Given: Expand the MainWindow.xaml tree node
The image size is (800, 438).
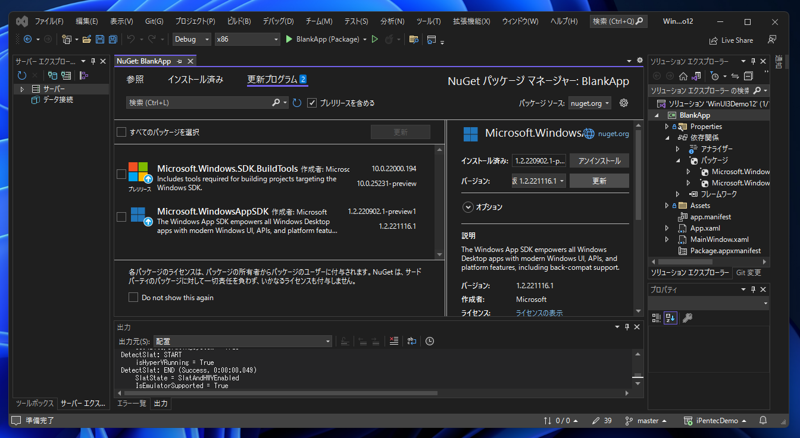Looking at the screenshot, I should [x=666, y=239].
